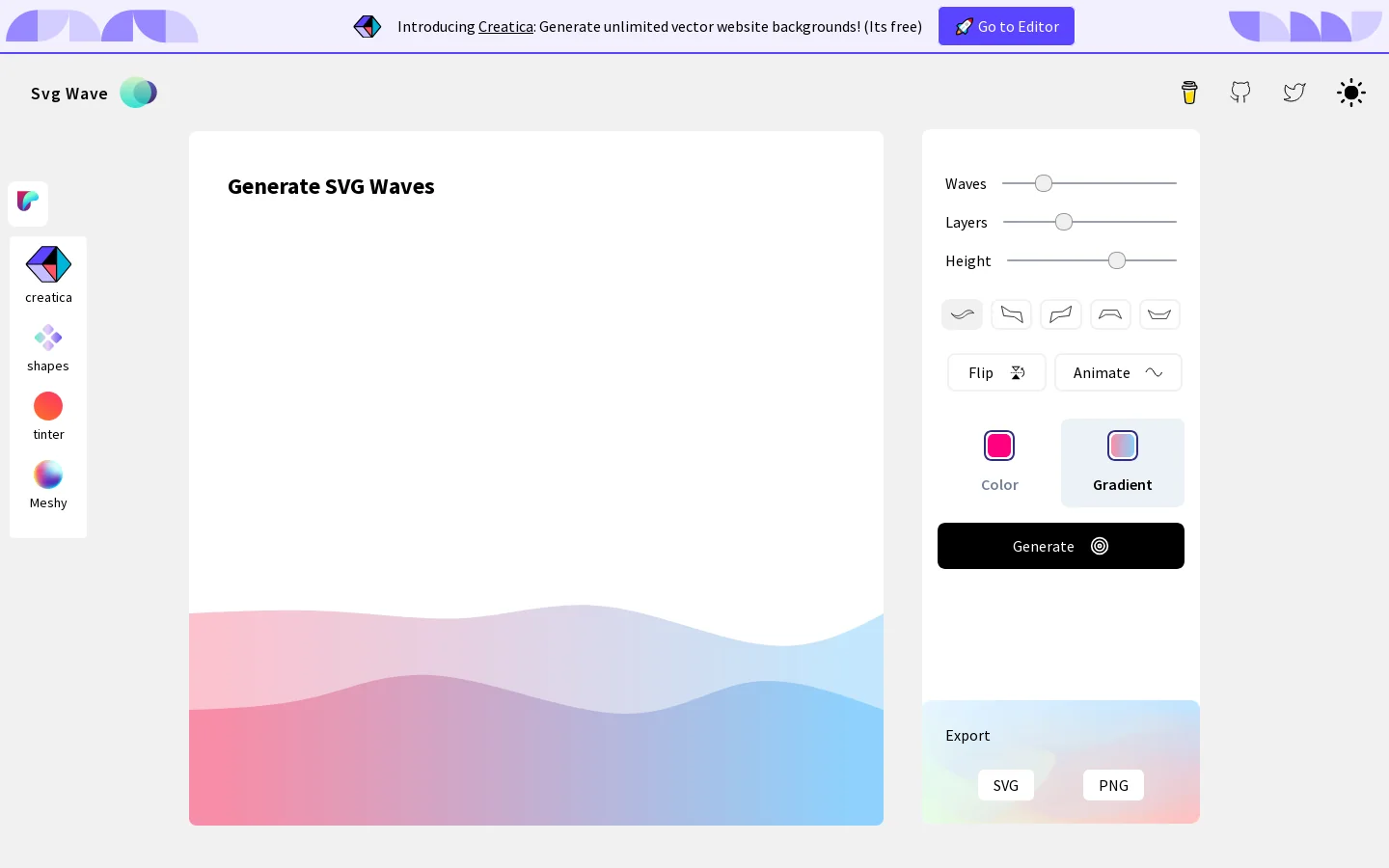Select the second wave shape option
Viewport: 1389px width, 868px height.
1012,314
